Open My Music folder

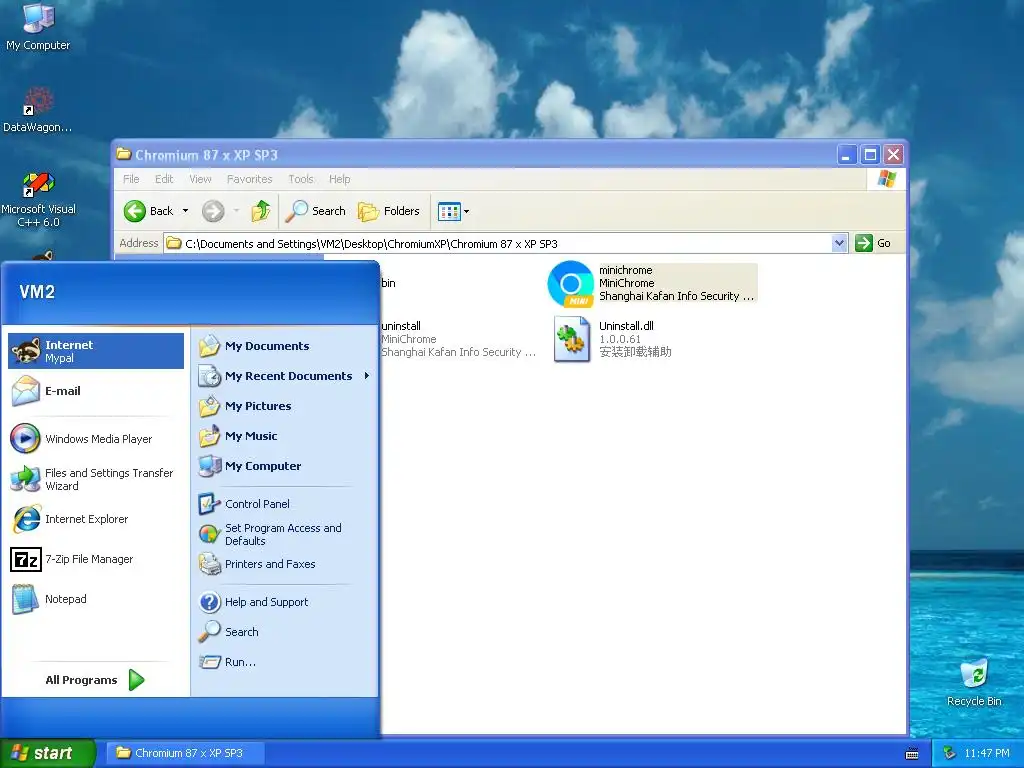click(x=284, y=436)
